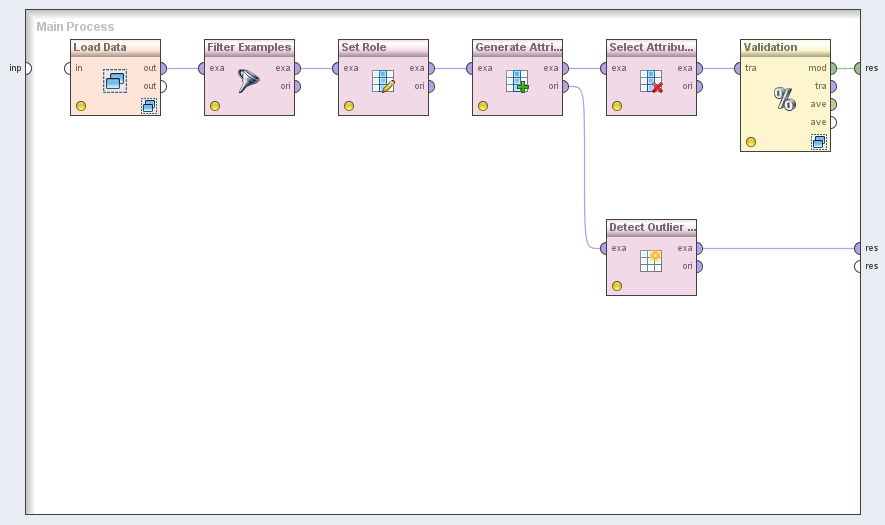Open the Validation subprocess icon
Viewport: 885px width, 525px height.
coord(819,142)
